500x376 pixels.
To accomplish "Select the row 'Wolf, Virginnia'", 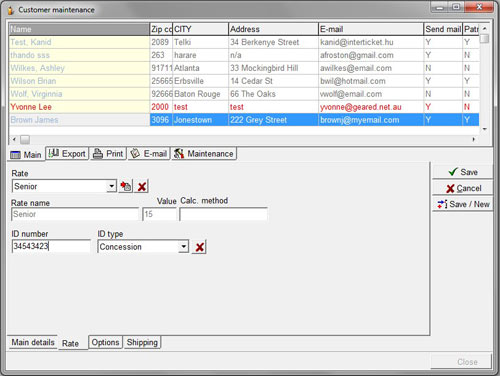I will pos(244,94).
